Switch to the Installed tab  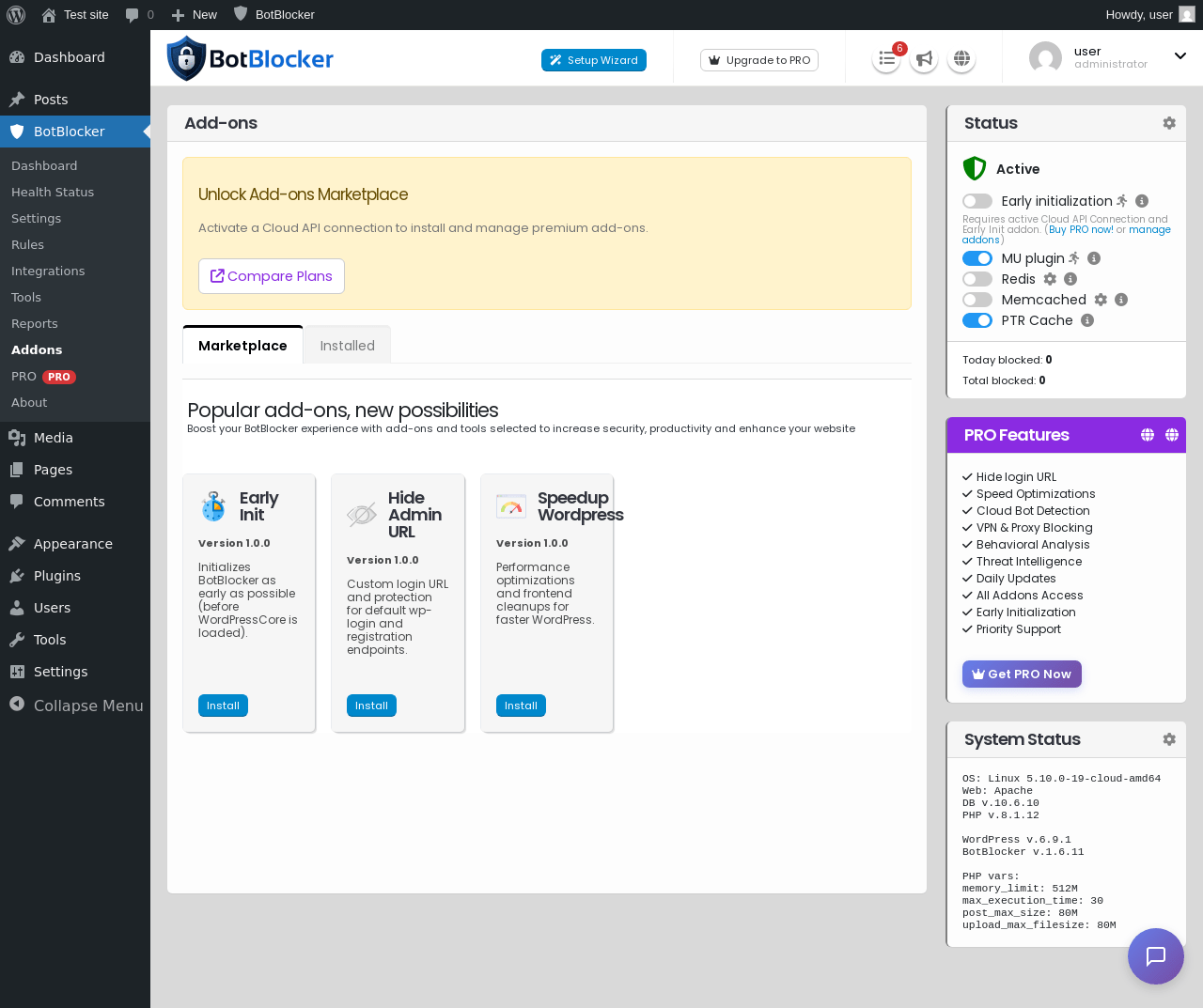348,346
